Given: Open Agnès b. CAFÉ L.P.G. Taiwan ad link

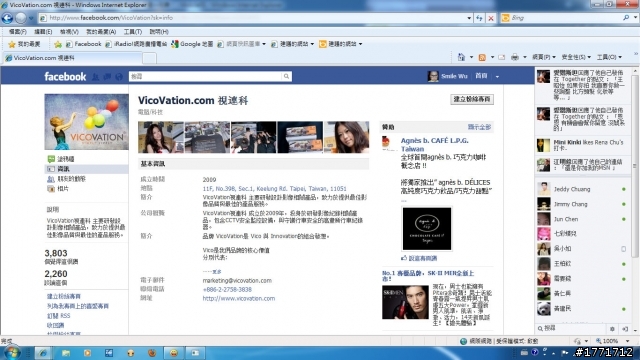Looking at the screenshot, I should (x=434, y=144).
